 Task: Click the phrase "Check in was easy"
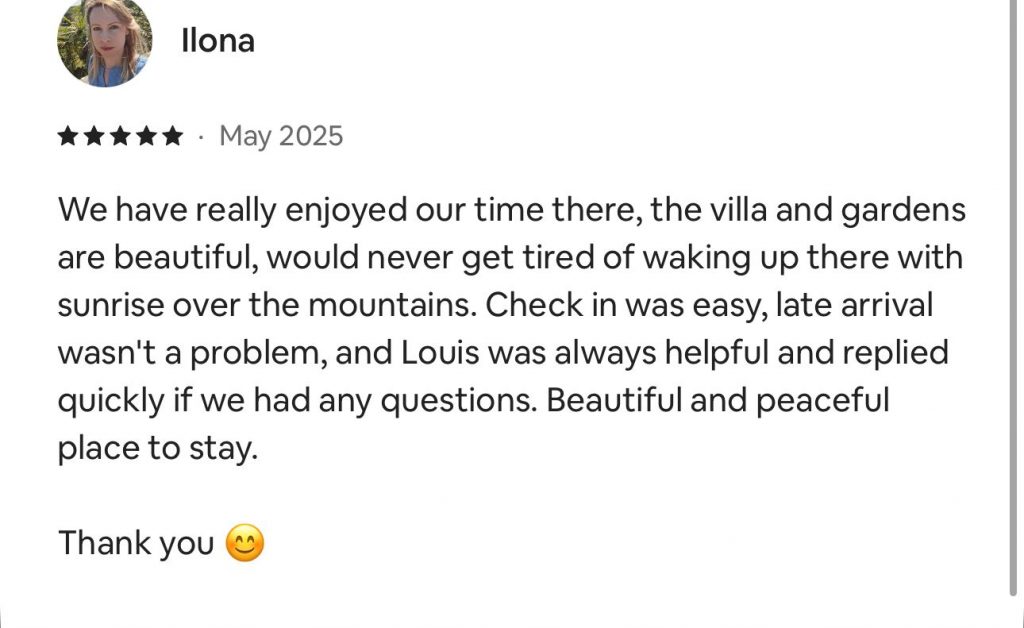coord(618,306)
